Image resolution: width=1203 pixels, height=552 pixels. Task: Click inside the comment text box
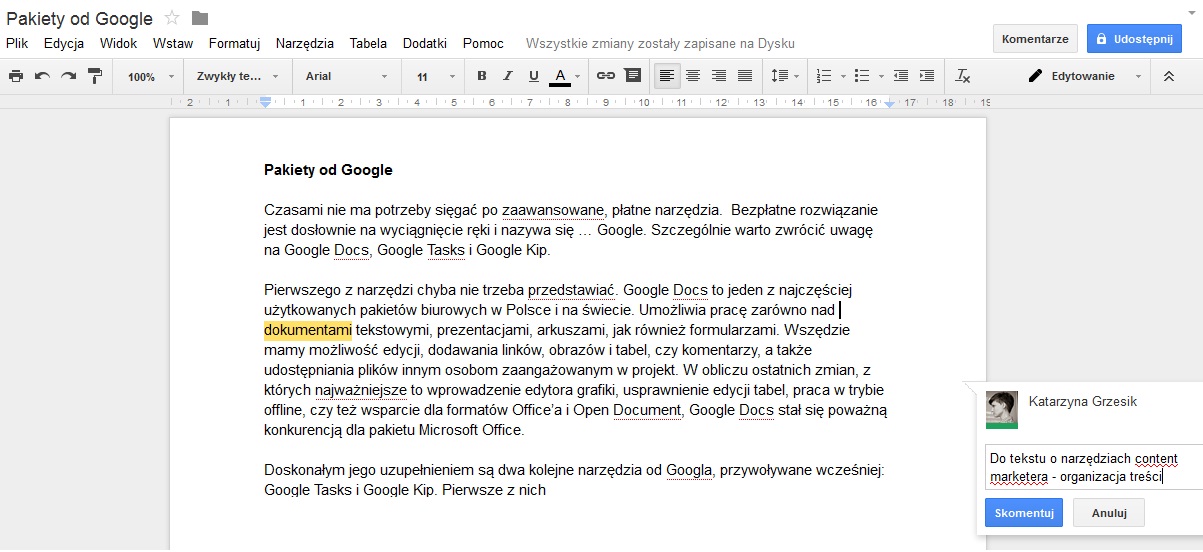(x=1093, y=467)
